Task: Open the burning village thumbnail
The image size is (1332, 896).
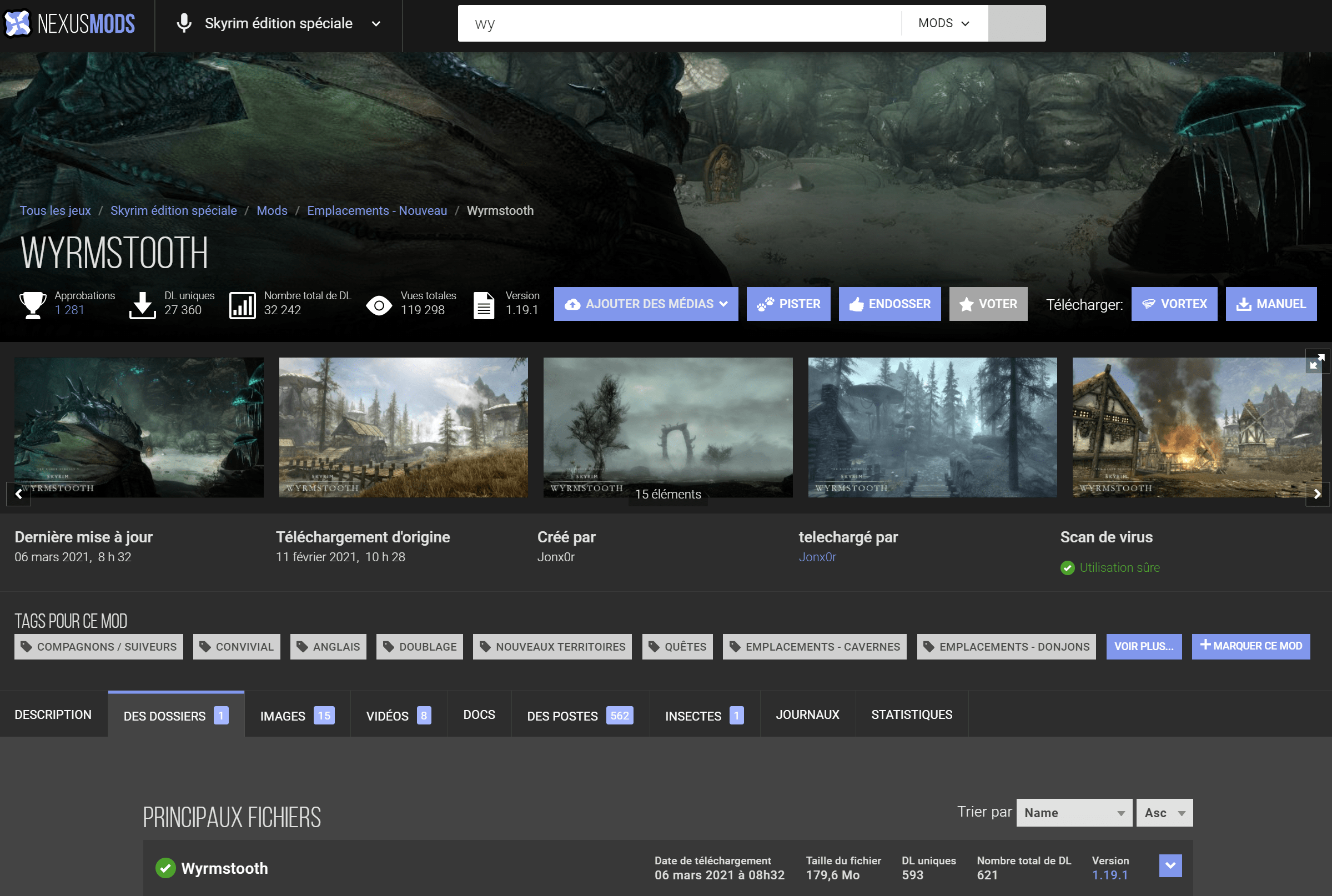Action: tap(1197, 427)
